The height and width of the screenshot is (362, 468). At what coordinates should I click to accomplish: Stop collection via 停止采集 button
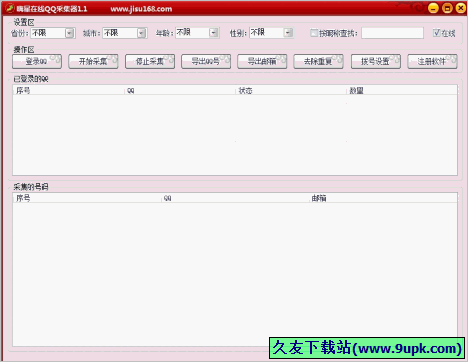coord(150,61)
